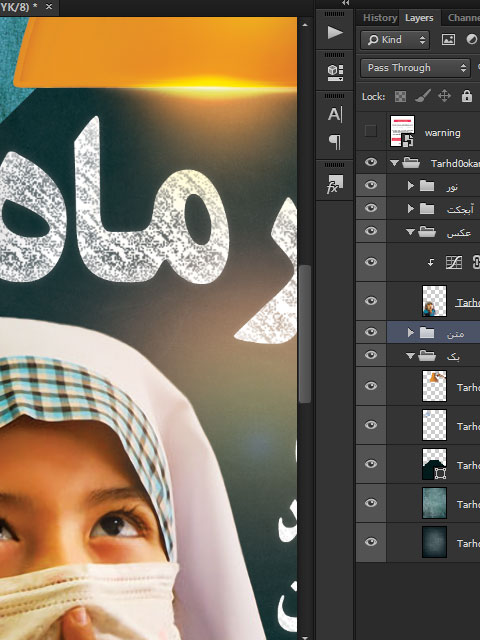
Task: Open the 3D panel cube icon
Action: coord(335,73)
